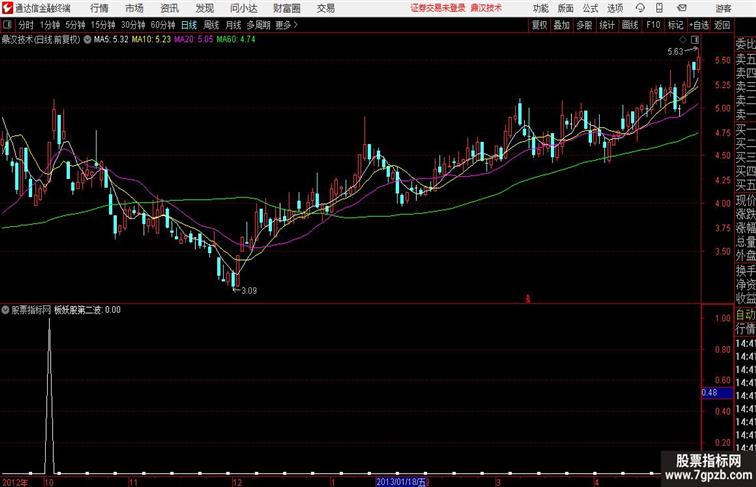The height and width of the screenshot is (487, 756).
Task: Click the MA10: 5.23 label
Action: pyautogui.click(x=151, y=40)
